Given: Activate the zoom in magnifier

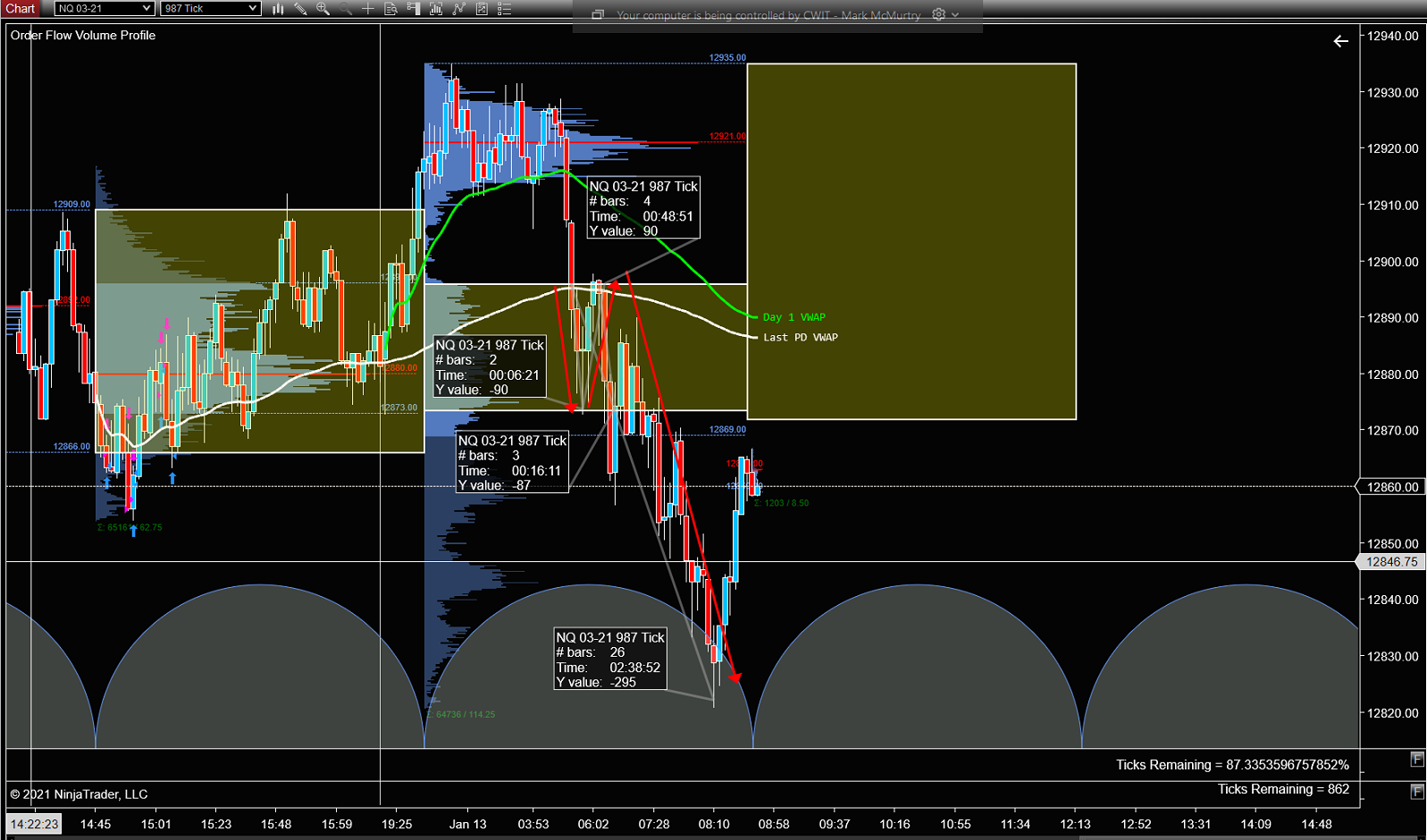Looking at the screenshot, I should [x=323, y=9].
